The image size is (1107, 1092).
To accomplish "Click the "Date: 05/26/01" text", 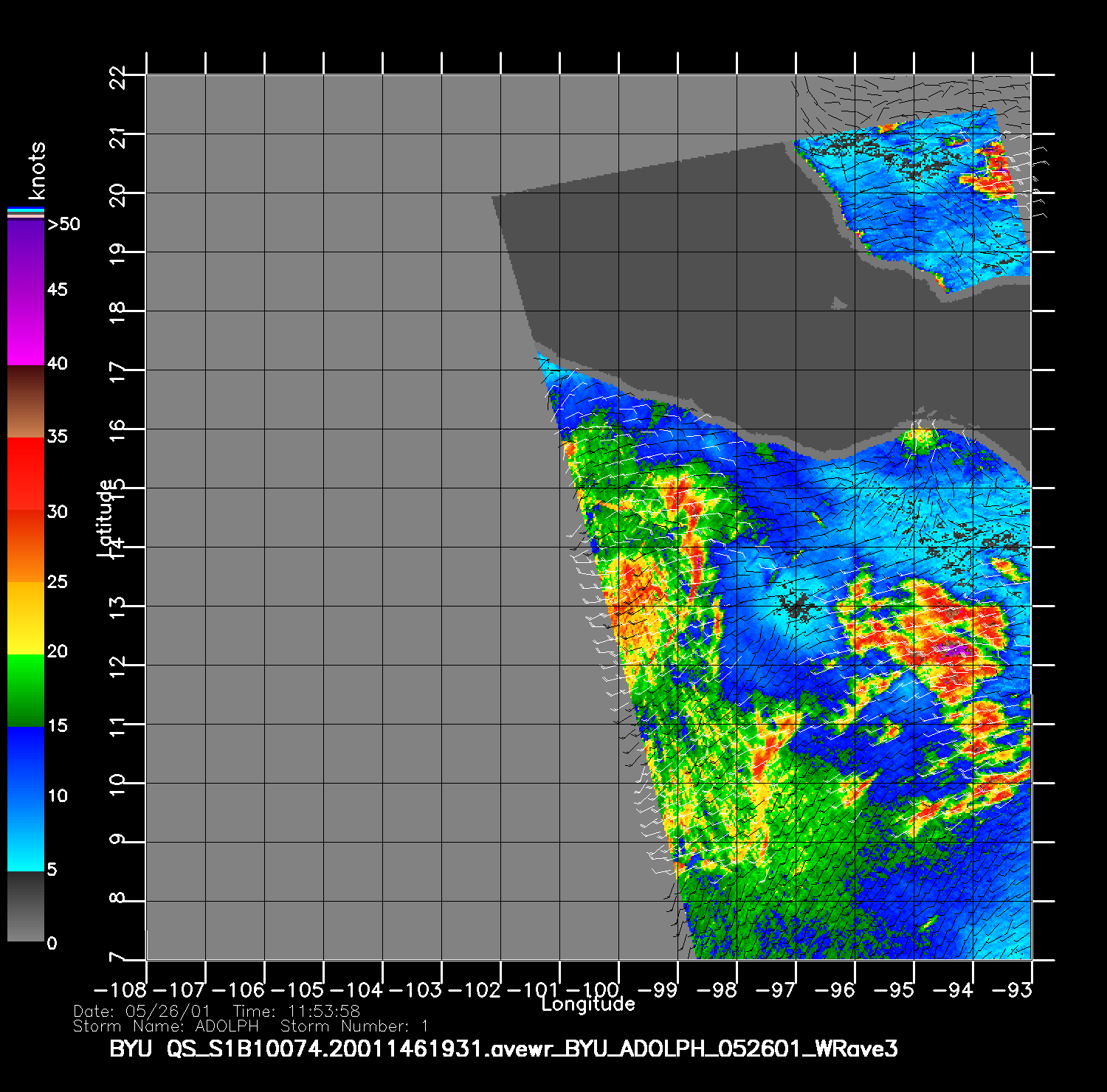I will [x=142, y=1012].
